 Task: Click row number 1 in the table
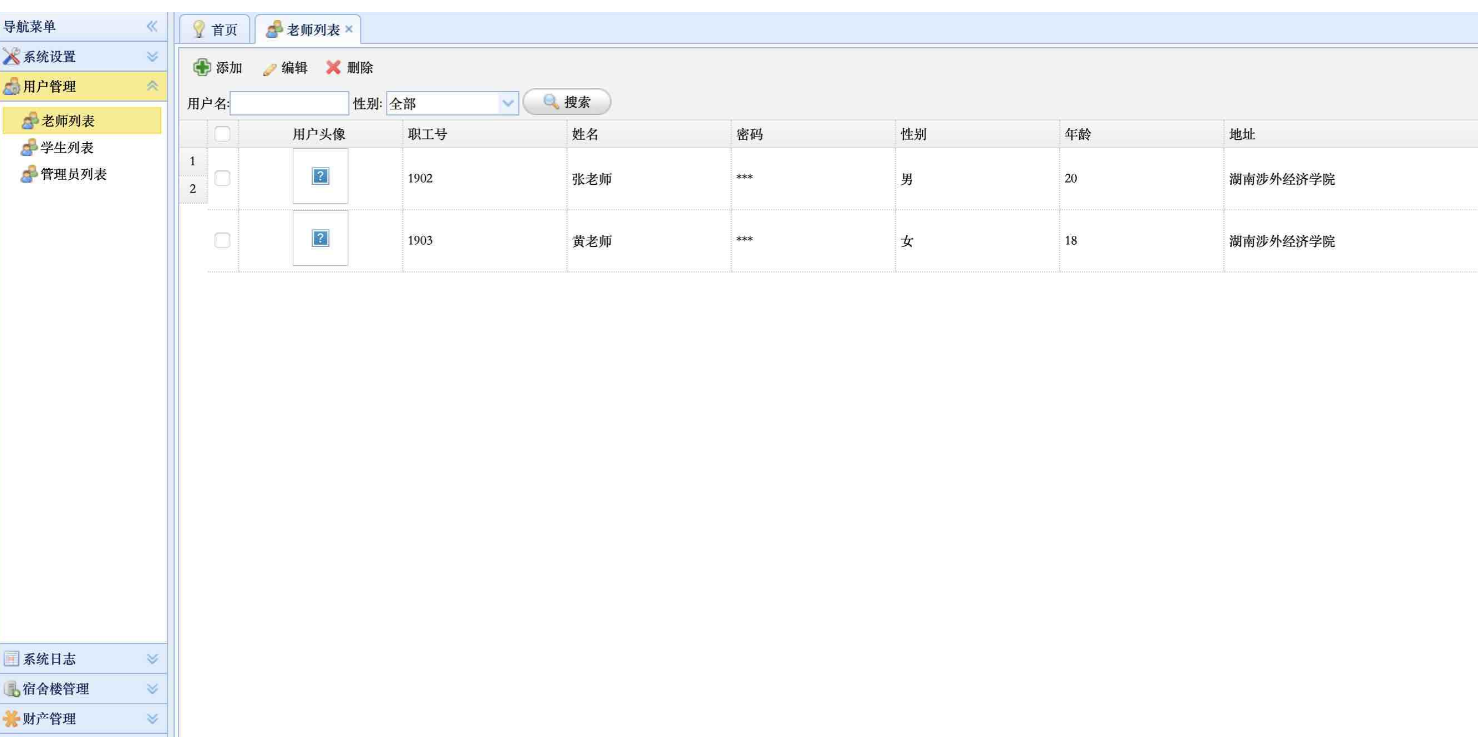pos(193,161)
